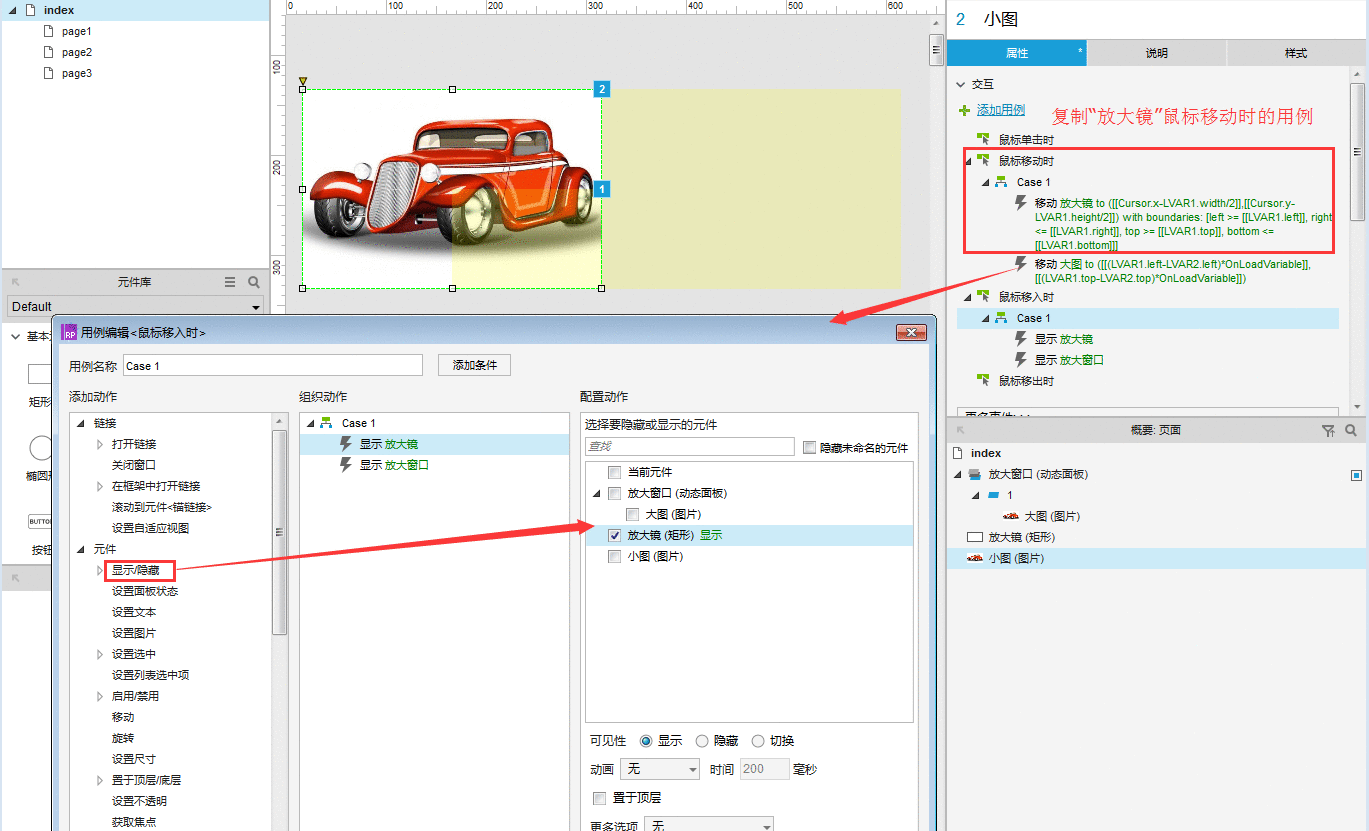Uncheck the 放大镜 (矩形) checkbox in dialog
The width and height of the screenshot is (1369, 831).
pos(615,535)
